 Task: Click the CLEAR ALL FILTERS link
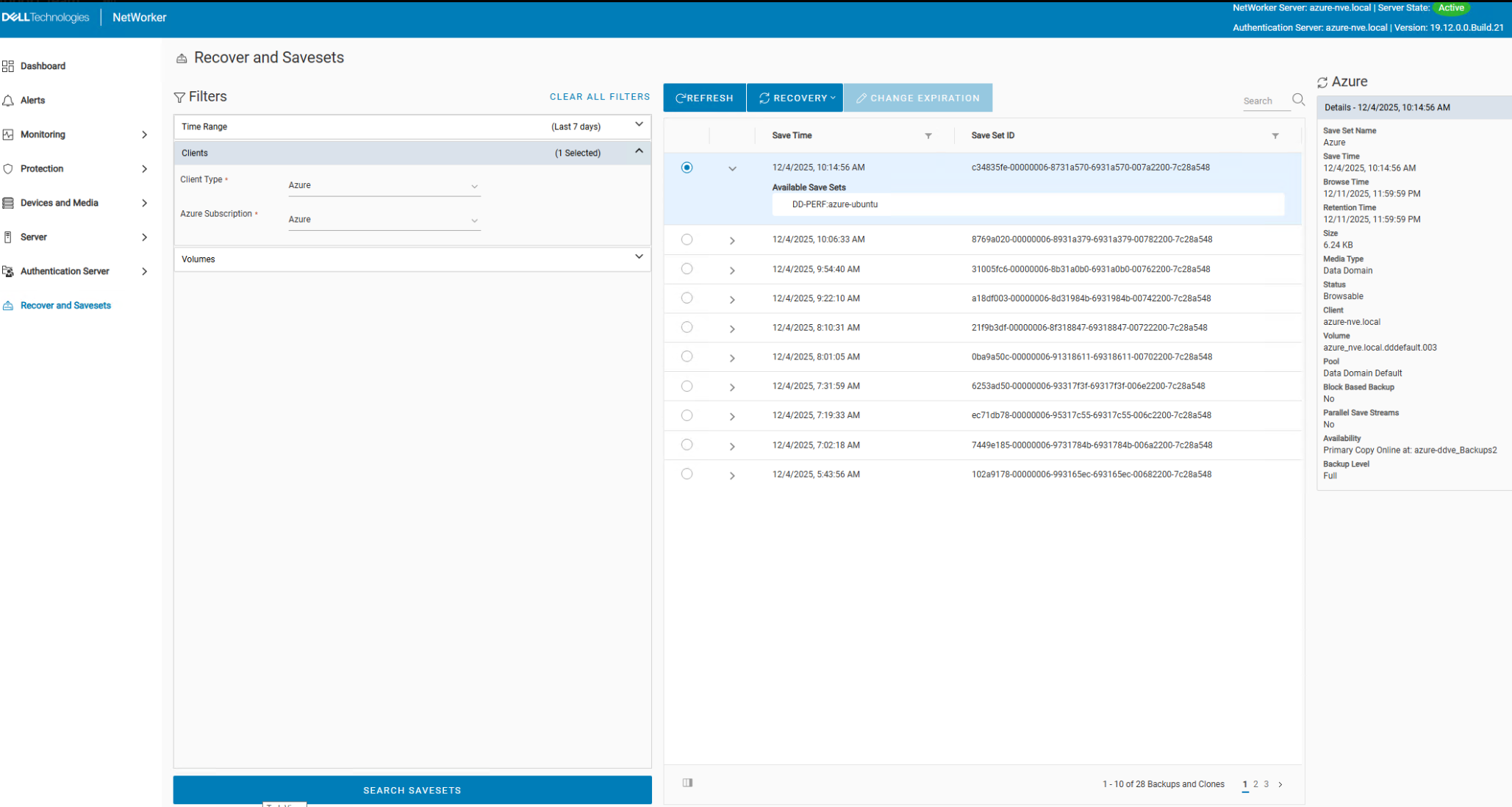600,96
